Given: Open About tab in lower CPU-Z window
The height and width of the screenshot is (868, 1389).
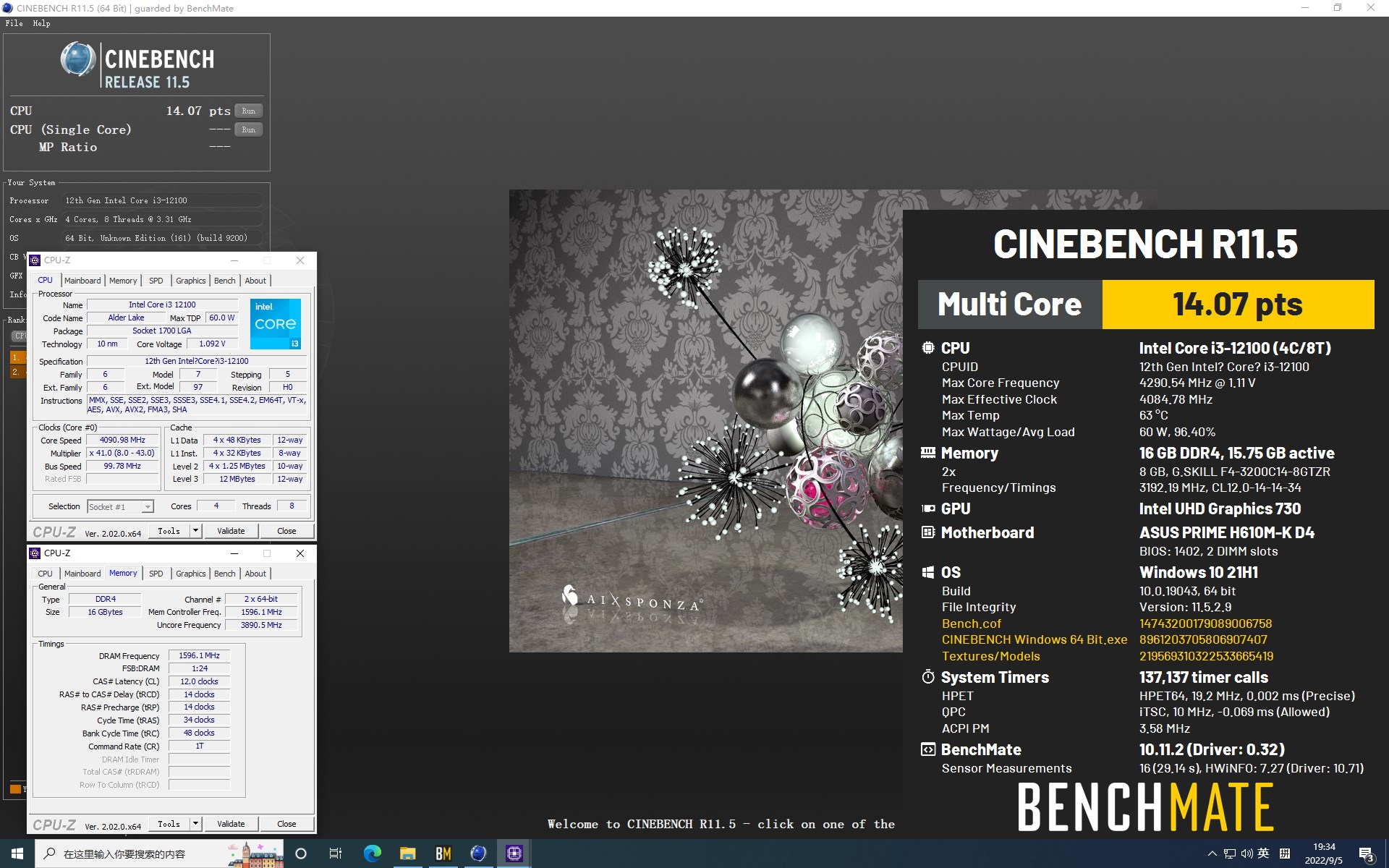Looking at the screenshot, I should coord(255,574).
